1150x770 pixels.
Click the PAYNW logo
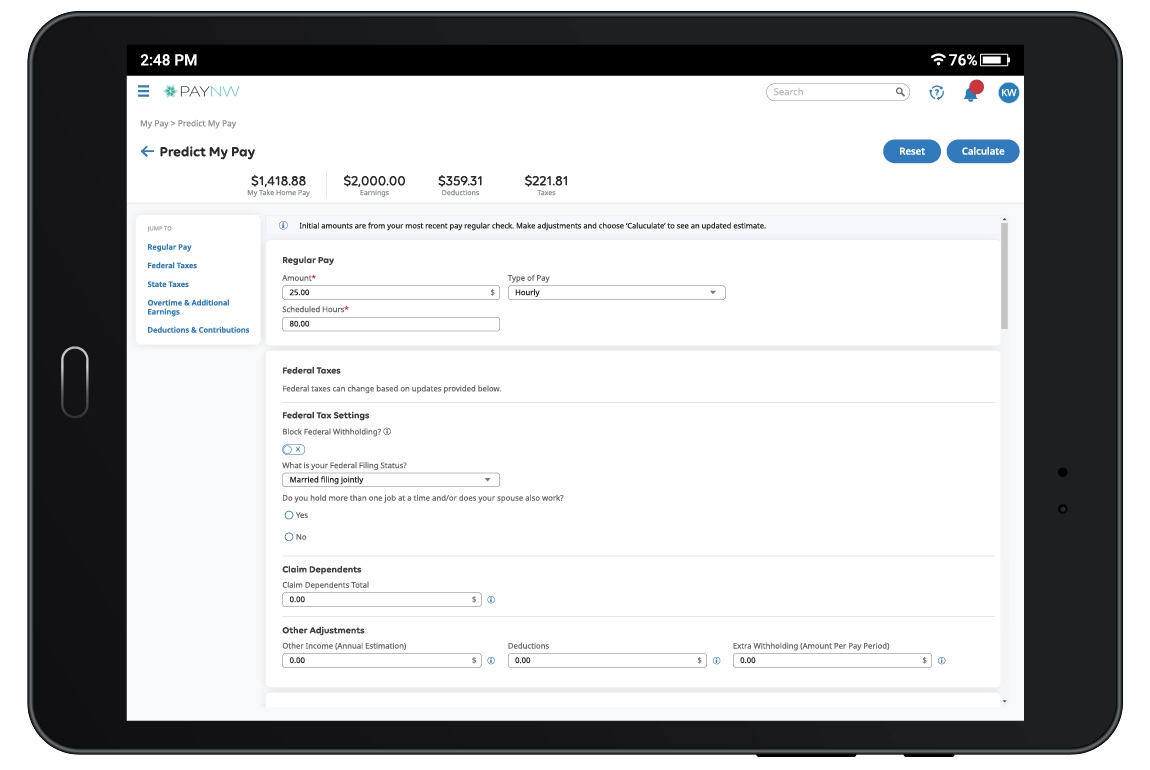pos(203,91)
